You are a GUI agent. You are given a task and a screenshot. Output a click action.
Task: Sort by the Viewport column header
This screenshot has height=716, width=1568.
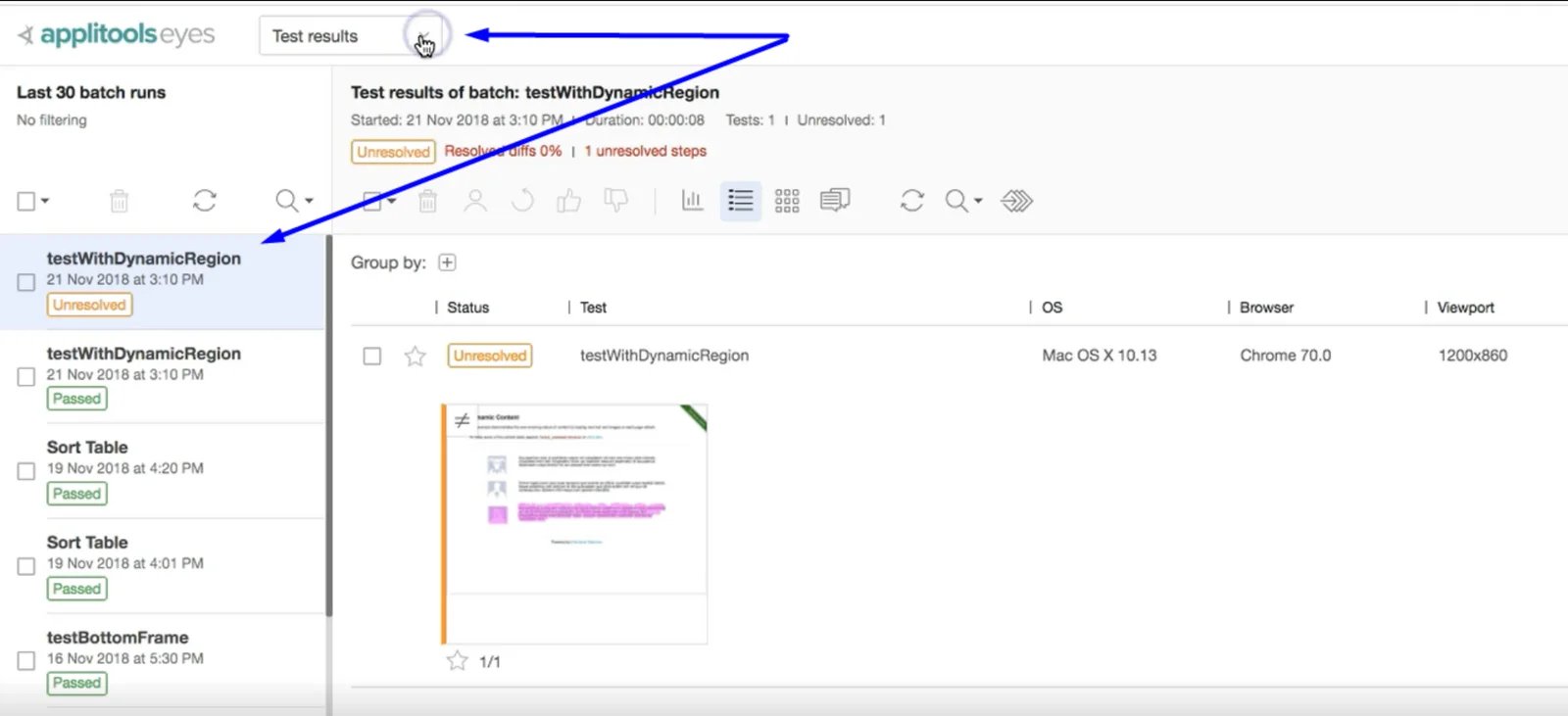(1465, 308)
